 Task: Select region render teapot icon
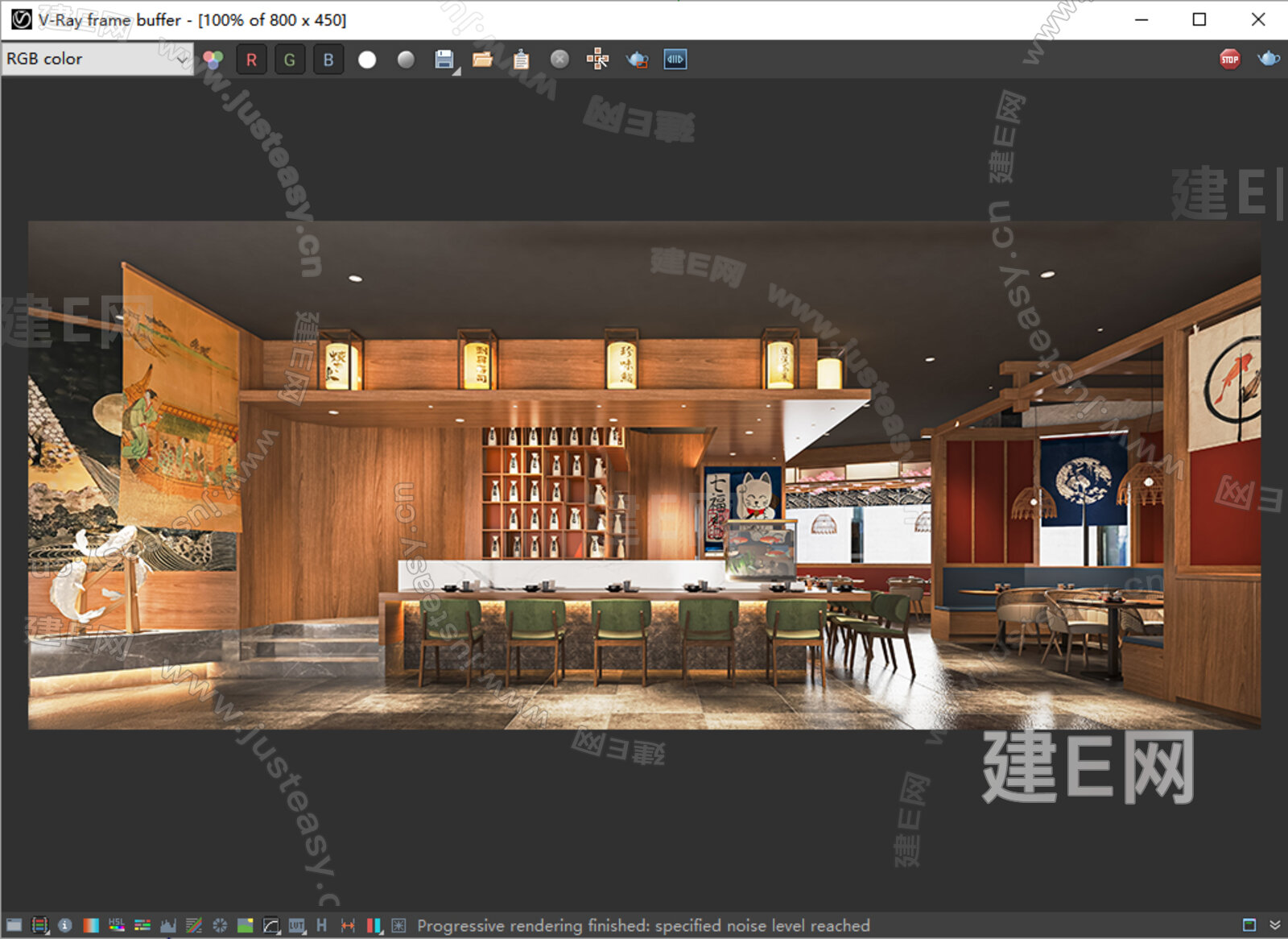pyautogui.click(x=637, y=60)
